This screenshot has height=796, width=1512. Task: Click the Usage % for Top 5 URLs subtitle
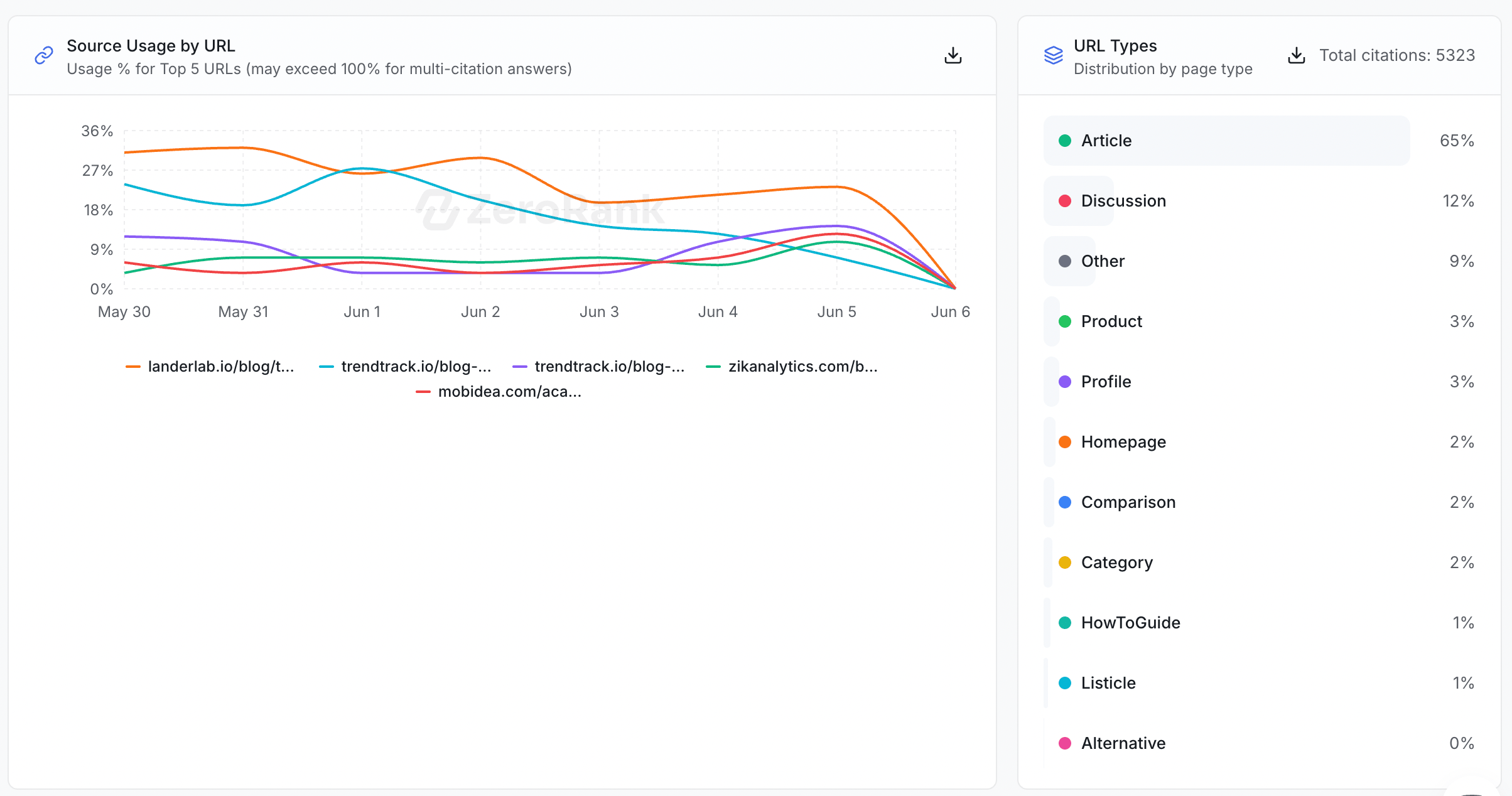319,69
